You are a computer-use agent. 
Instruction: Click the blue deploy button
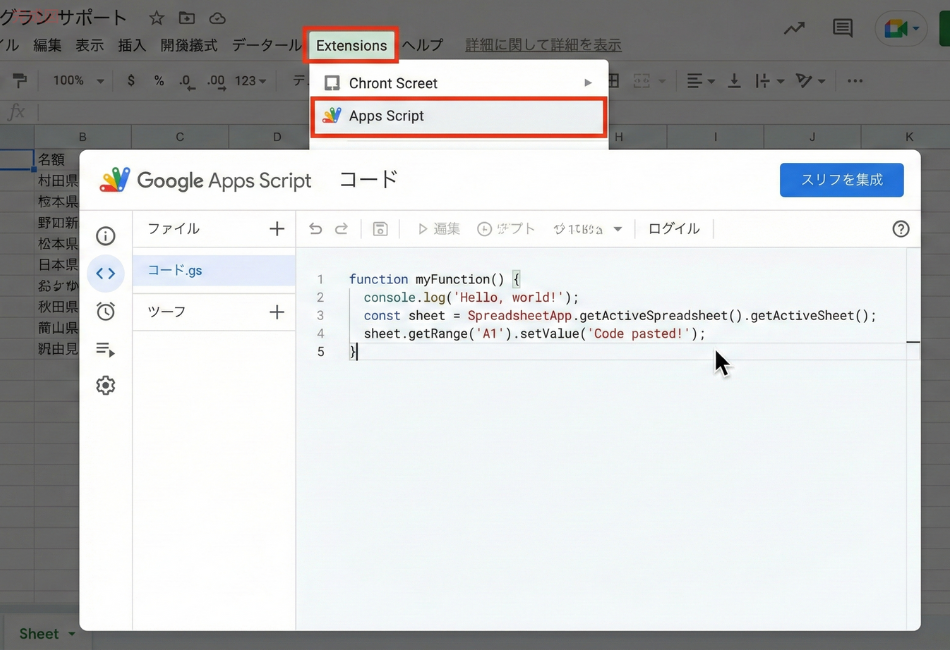tap(841, 180)
